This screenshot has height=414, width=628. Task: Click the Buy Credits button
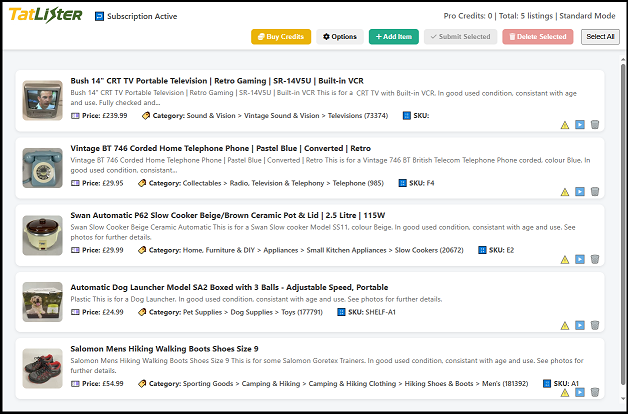pyautogui.click(x=281, y=36)
